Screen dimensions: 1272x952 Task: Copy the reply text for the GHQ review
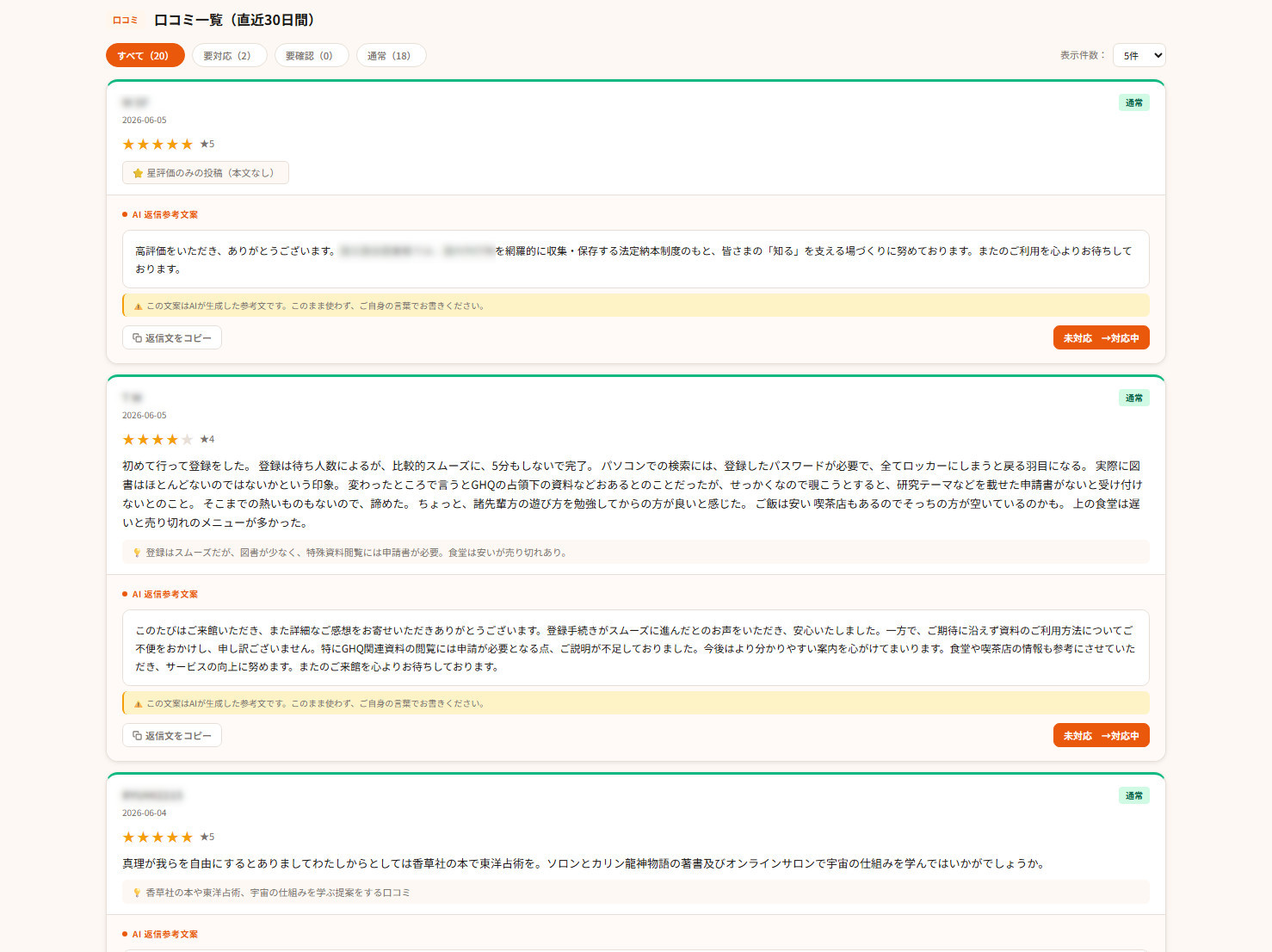[172, 735]
